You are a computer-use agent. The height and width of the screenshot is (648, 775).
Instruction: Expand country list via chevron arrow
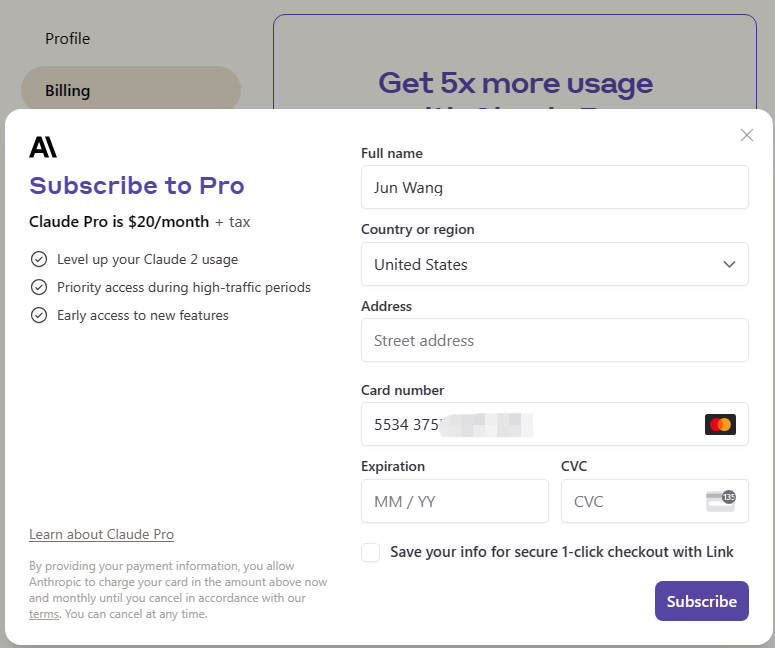click(729, 264)
